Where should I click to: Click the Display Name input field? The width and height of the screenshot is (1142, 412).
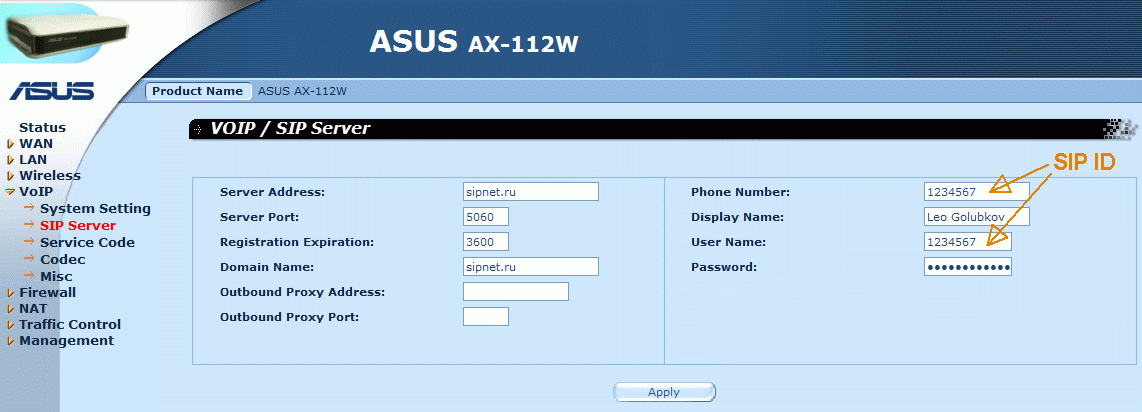pyautogui.click(x=977, y=217)
